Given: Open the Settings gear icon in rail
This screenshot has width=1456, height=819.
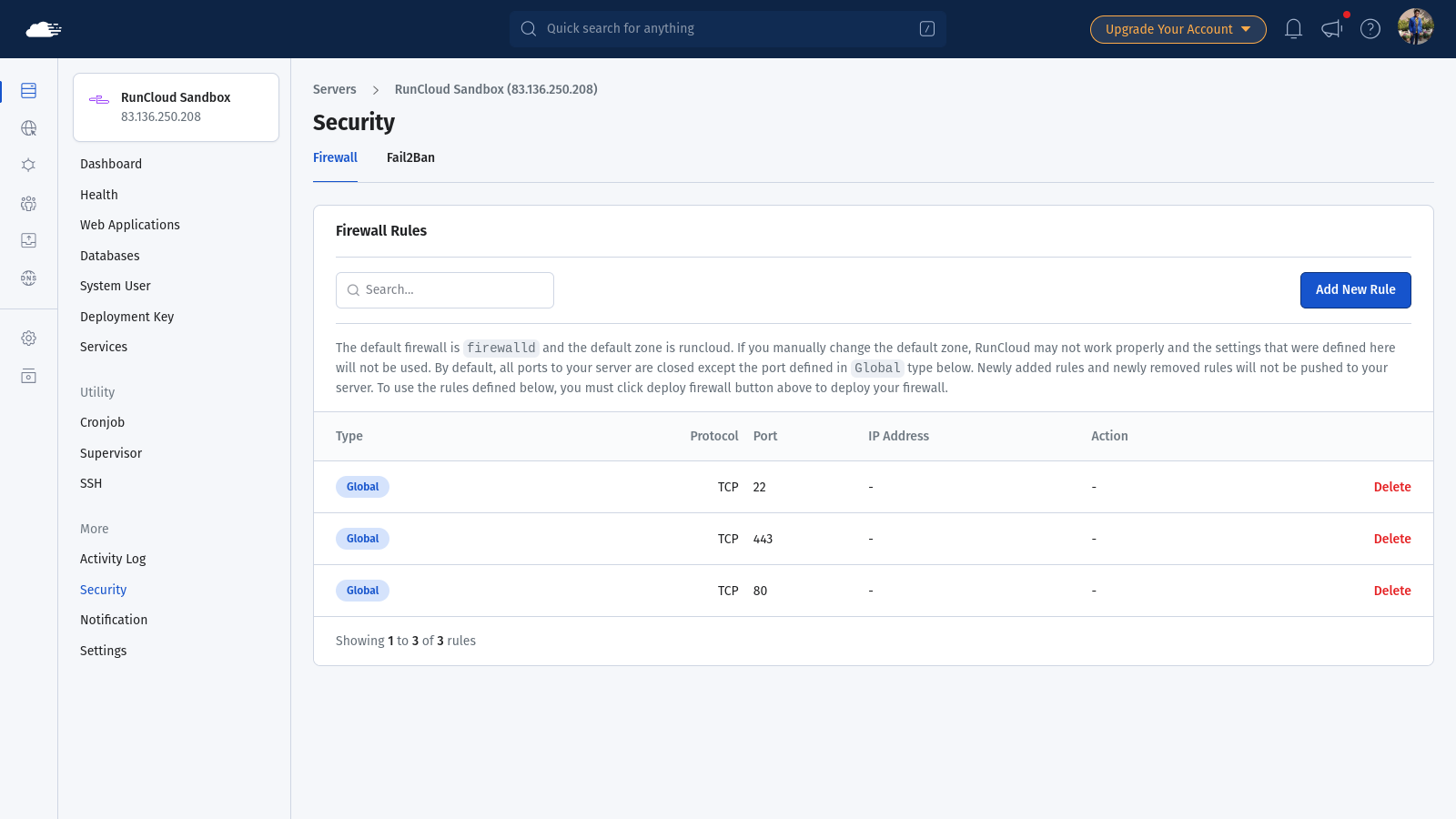Looking at the screenshot, I should [x=29, y=339].
